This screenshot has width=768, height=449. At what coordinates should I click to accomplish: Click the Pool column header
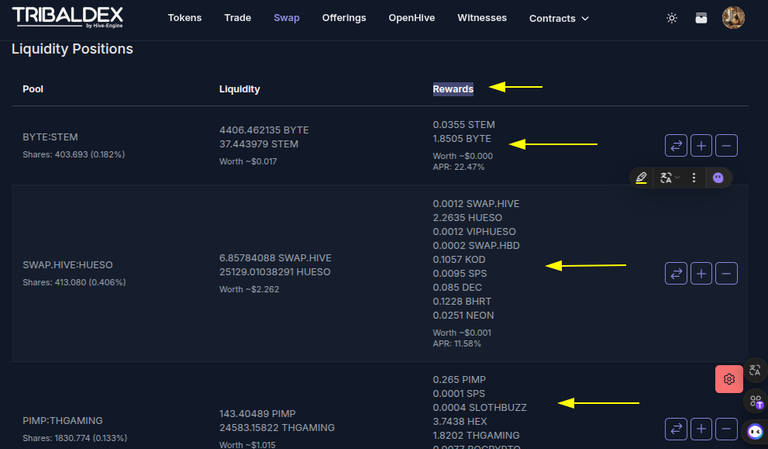pos(33,89)
